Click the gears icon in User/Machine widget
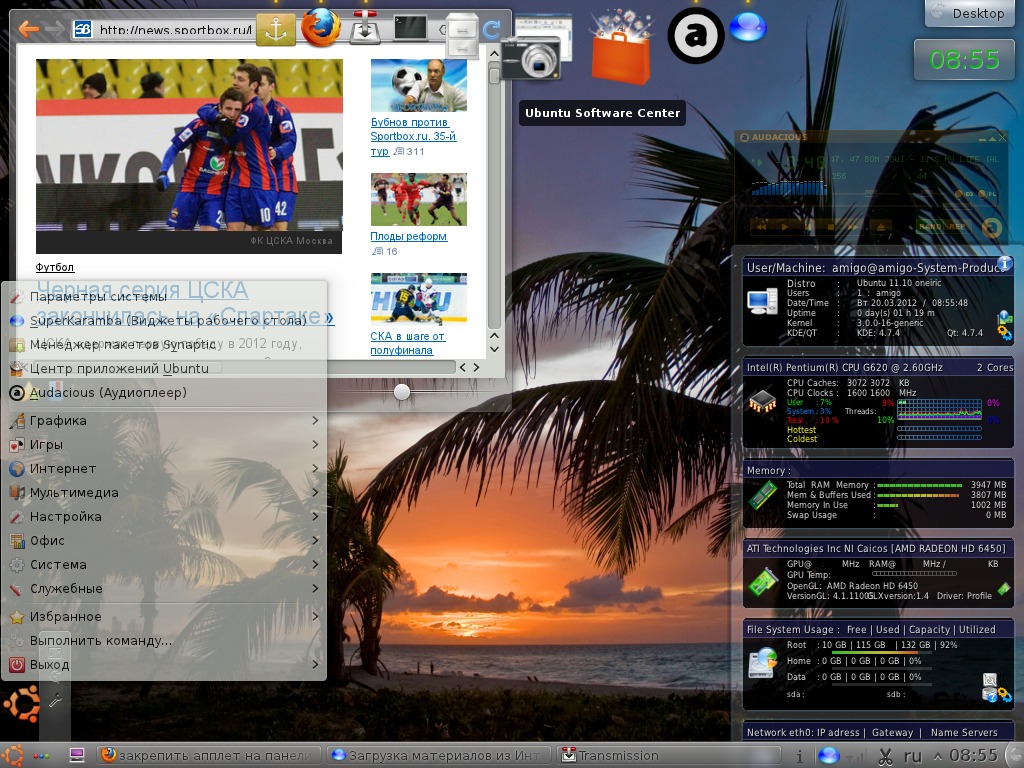The height and width of the screenshot is (768, 1024). (x=1004, y=332)
